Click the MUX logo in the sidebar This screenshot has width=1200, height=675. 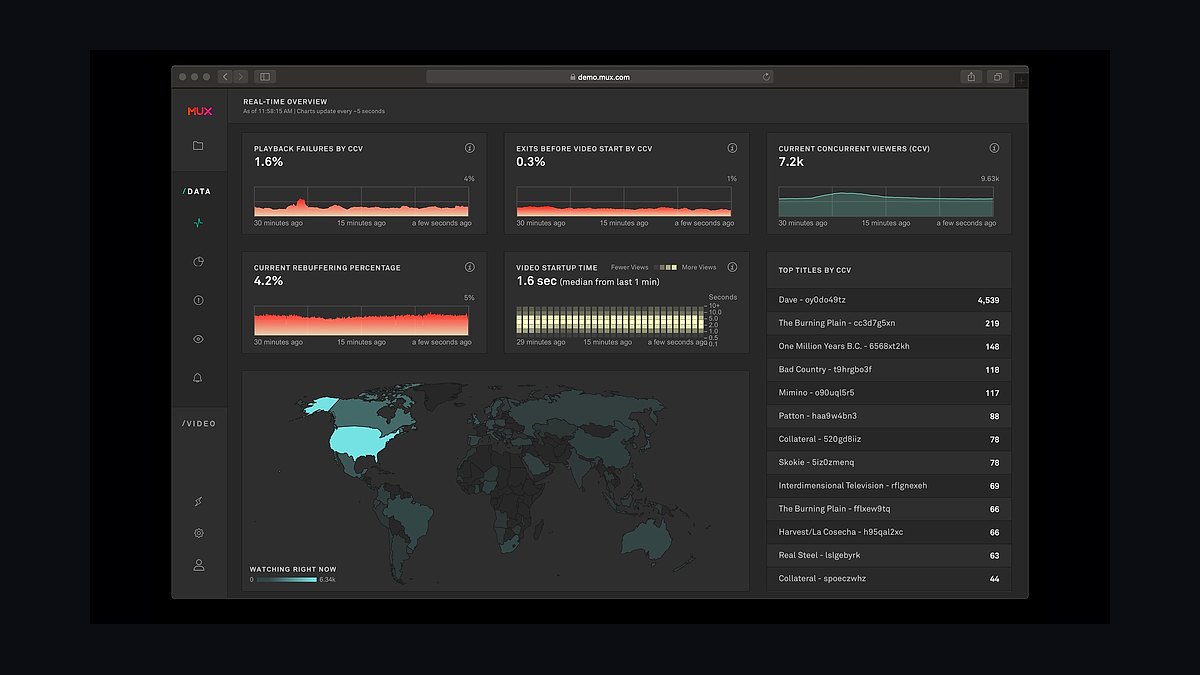199,111
